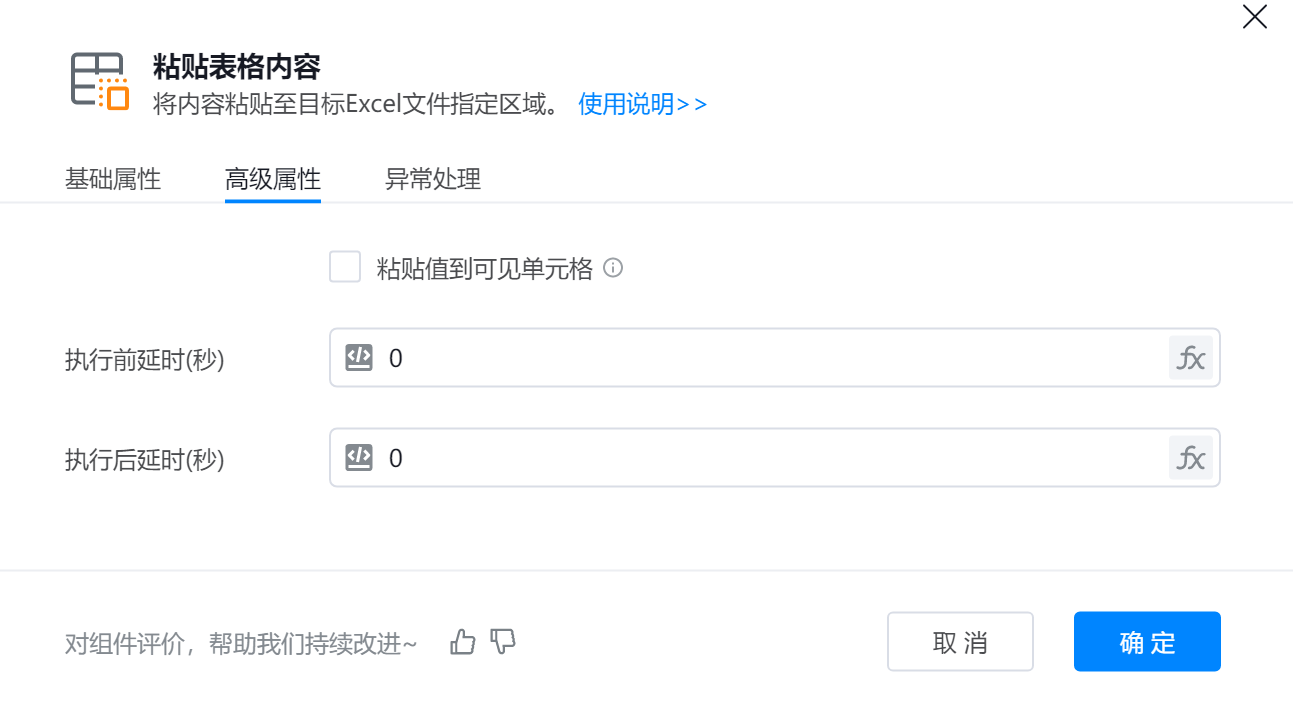Click the 粘贴表格内容 title text
This screenshot has width=1293, height=702.
[x=237, y=67]
